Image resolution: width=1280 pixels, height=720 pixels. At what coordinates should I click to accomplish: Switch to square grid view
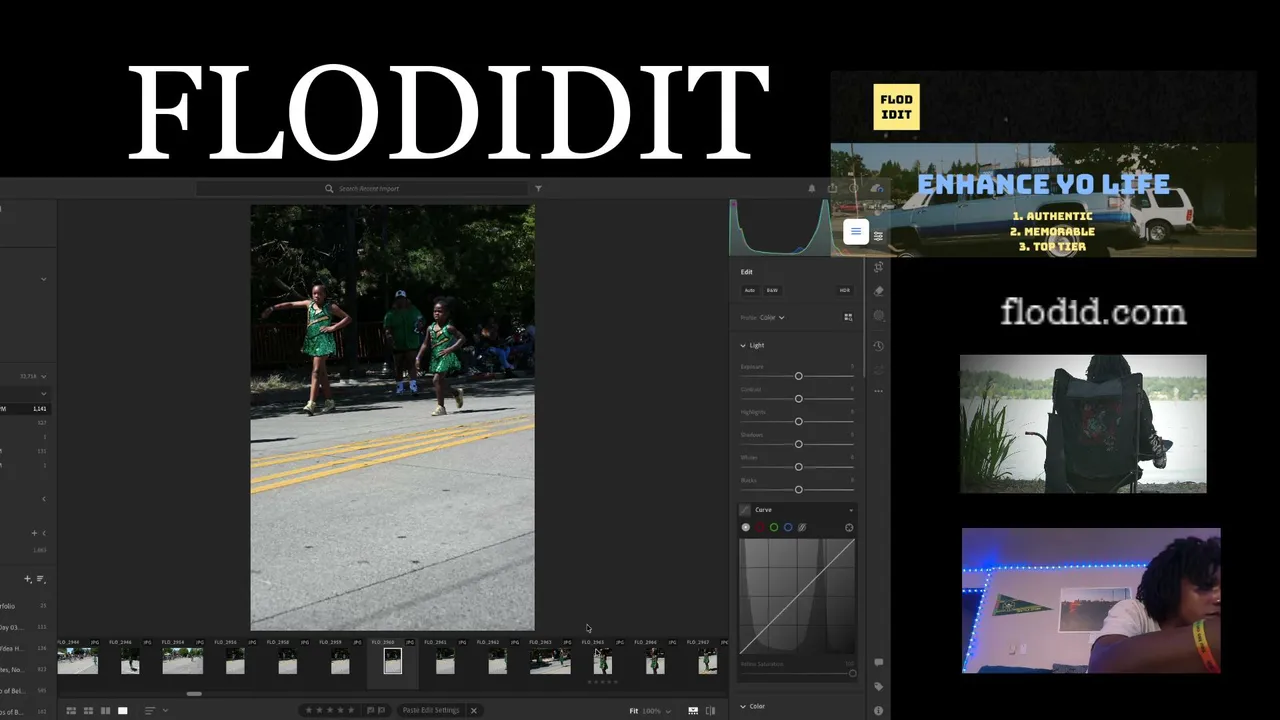coord(88,711)
